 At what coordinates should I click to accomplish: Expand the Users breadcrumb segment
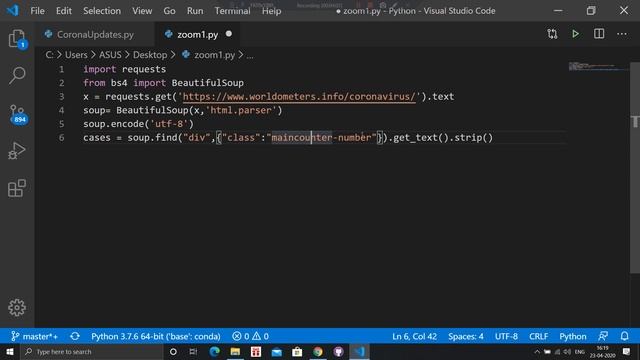[x=76, y=55]
